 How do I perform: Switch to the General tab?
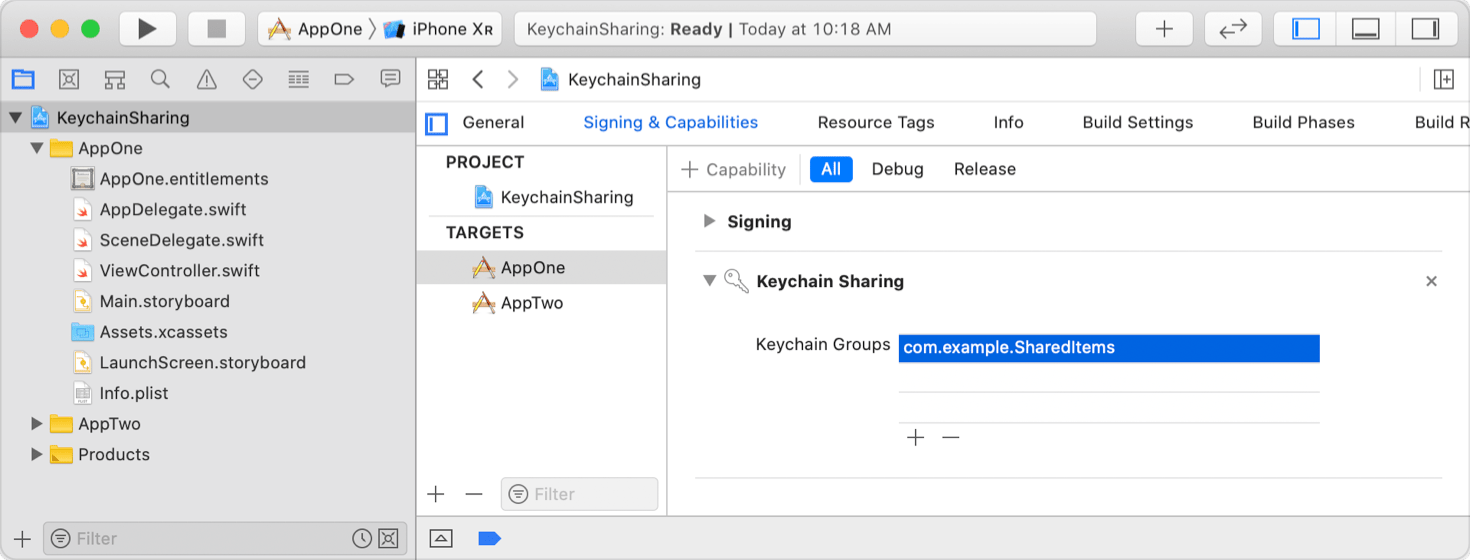(493, 122)
